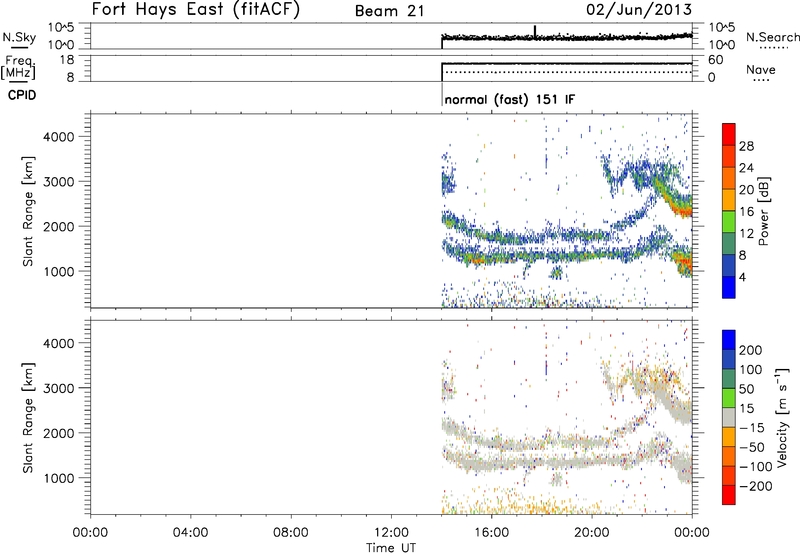The height and width of the screenshot is (554, 800).
Task: Click the 'Time UT' axis title
Action: [x=391, y=548]
